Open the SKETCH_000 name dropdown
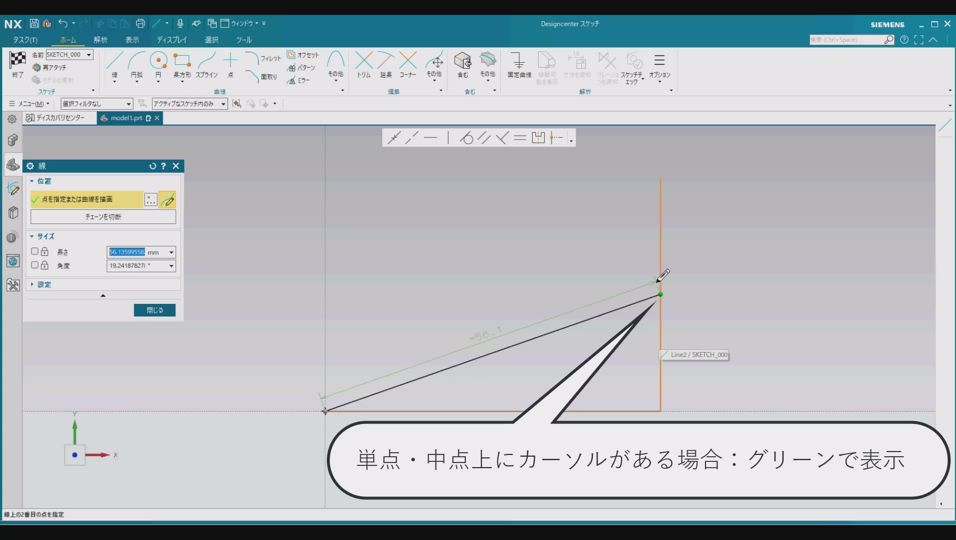The height and width of the screenshot is (540, 956). 89,55
